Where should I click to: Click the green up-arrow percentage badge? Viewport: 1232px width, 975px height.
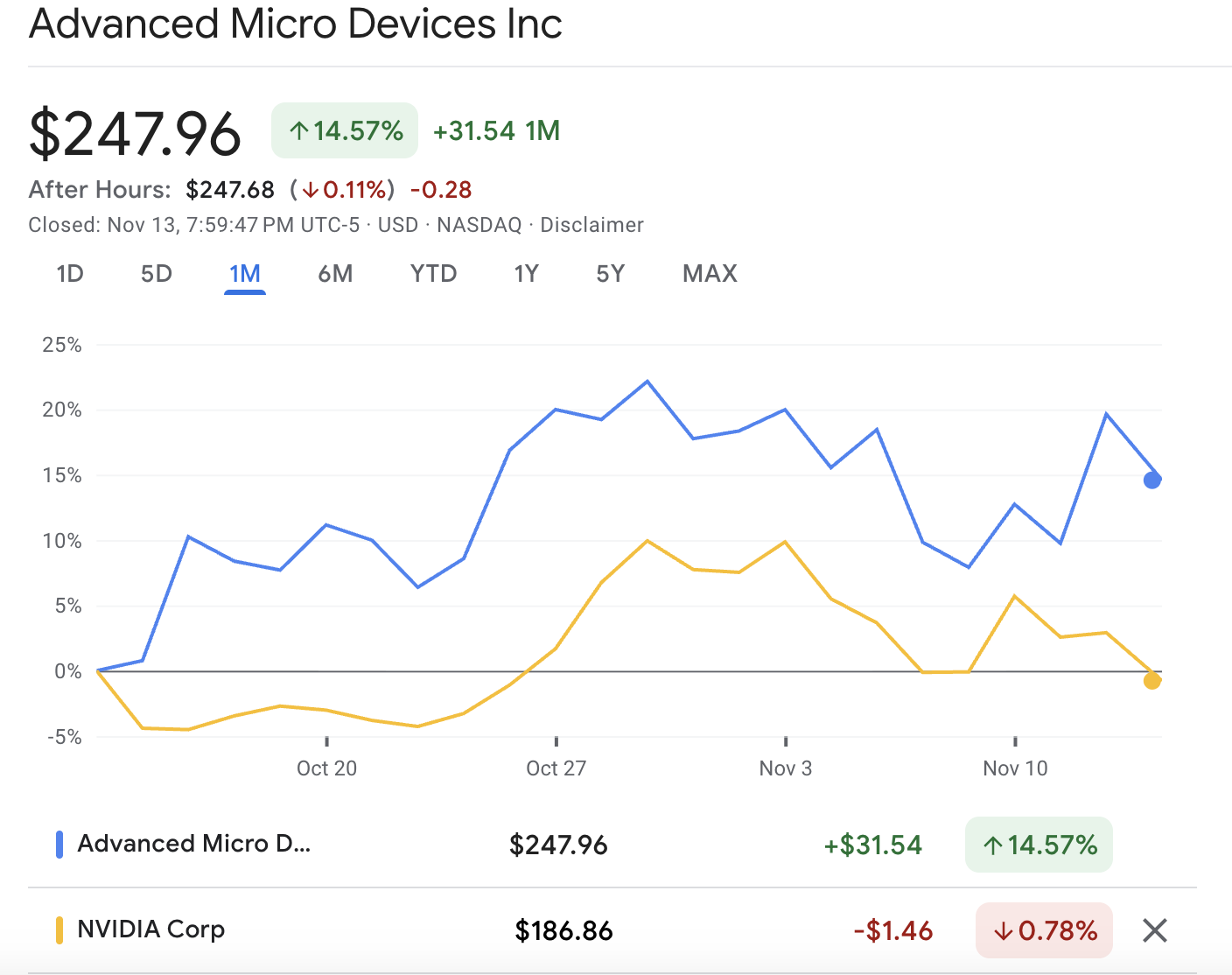(344, 130)
